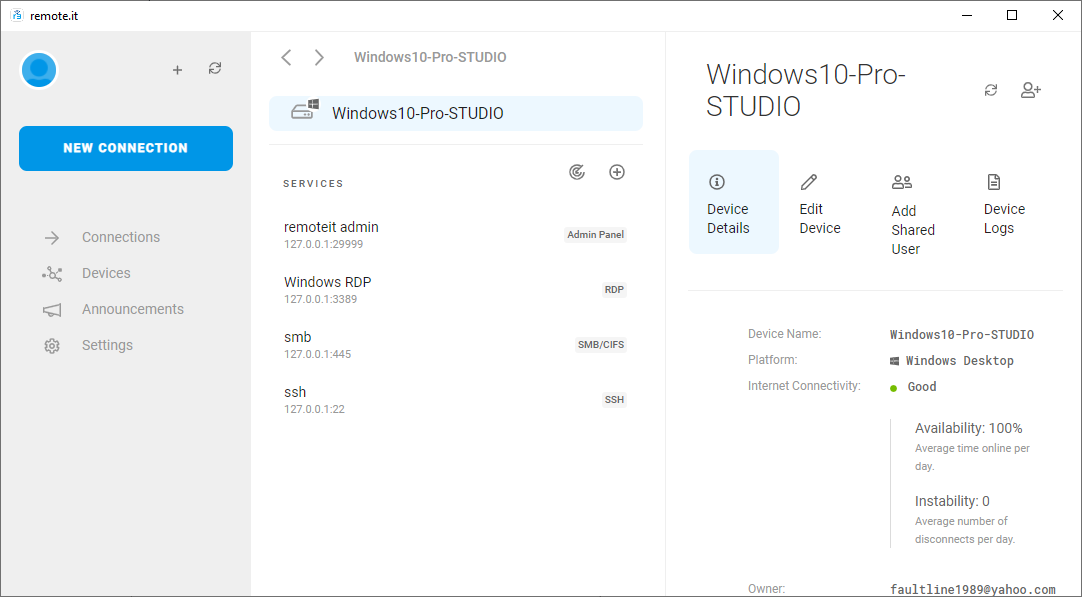Viewport: 1082px width, 597px height.
Task: Click the Devices network icon
Action: click(x=52, y=274)
